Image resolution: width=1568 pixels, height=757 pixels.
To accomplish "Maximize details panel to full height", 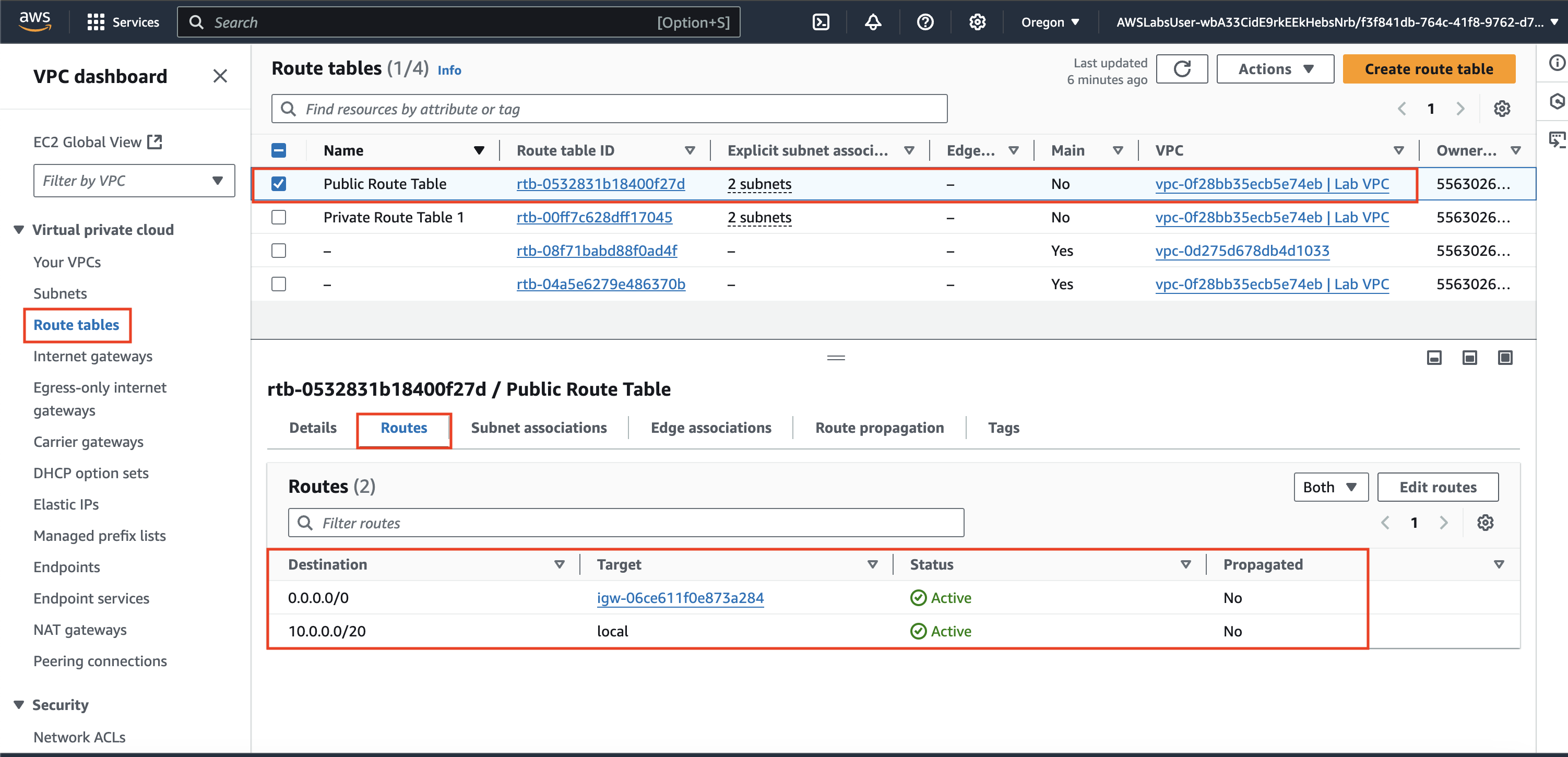I will [x=1505, y=358].
